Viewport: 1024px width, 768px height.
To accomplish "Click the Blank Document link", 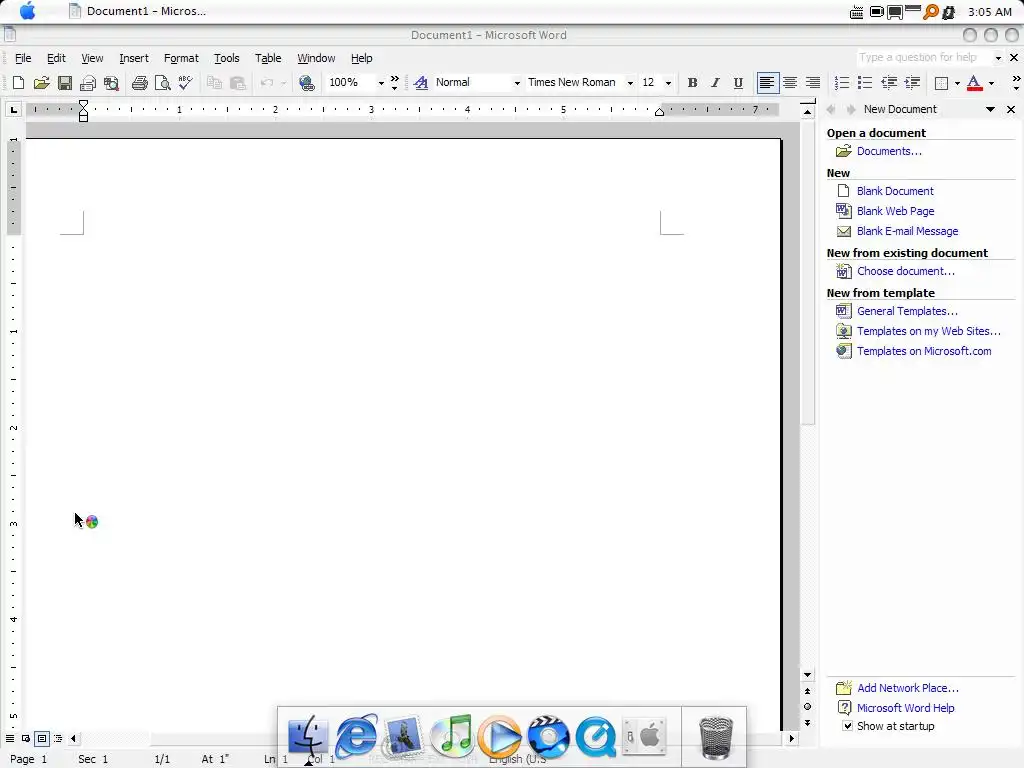I will [895, 191].
